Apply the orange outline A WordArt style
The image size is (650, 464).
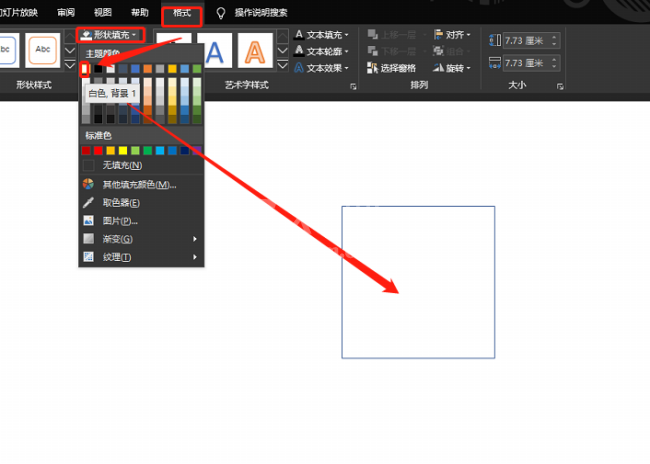(x=255, y=51)
